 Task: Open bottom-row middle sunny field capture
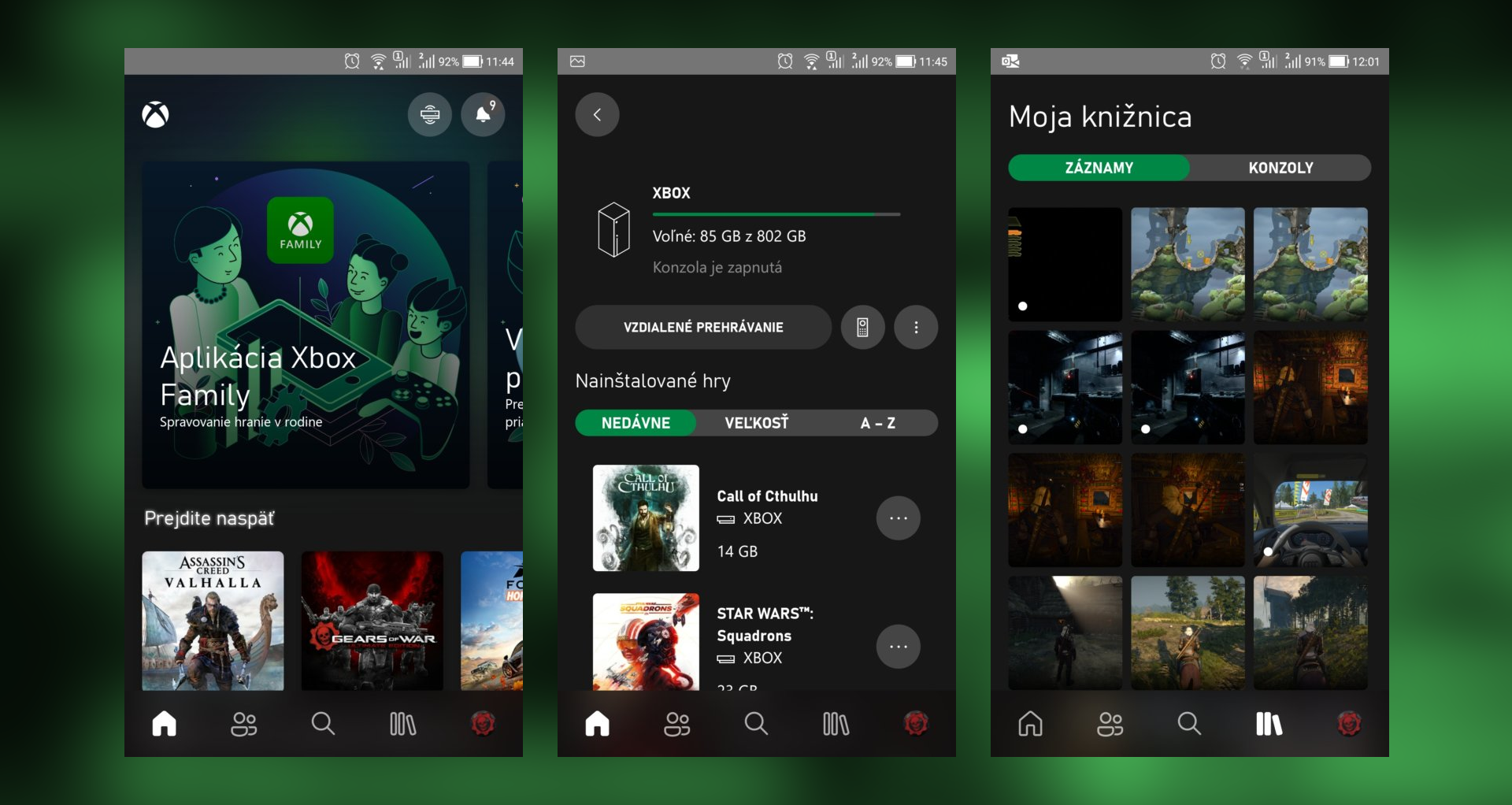click(x=1188, y=632)
